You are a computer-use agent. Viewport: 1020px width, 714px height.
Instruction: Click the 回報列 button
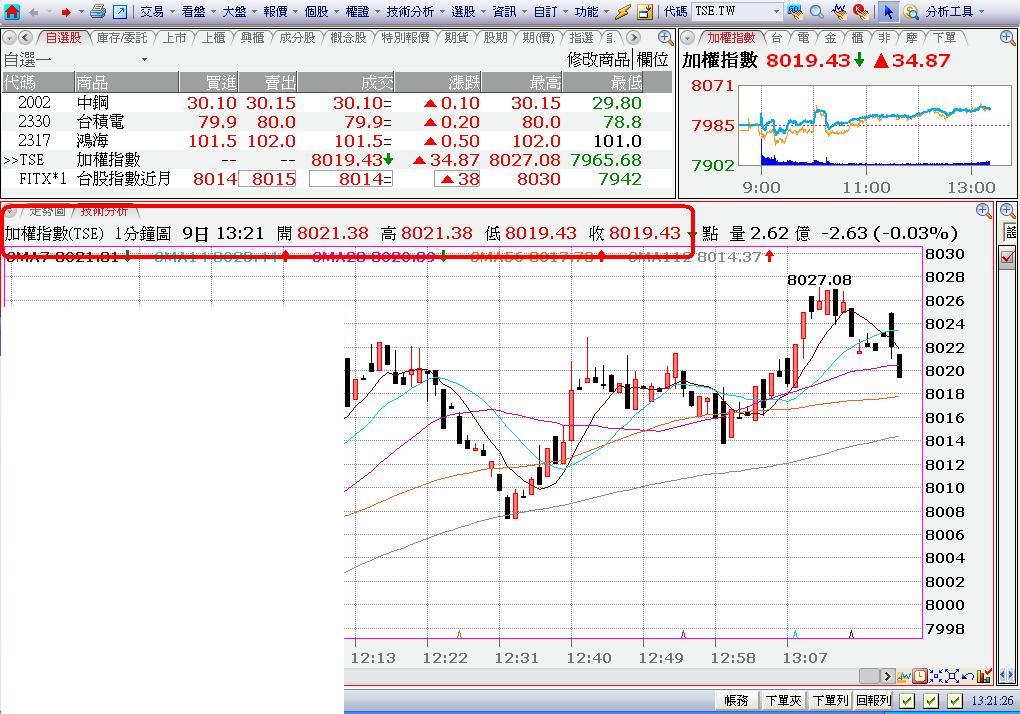873,700
